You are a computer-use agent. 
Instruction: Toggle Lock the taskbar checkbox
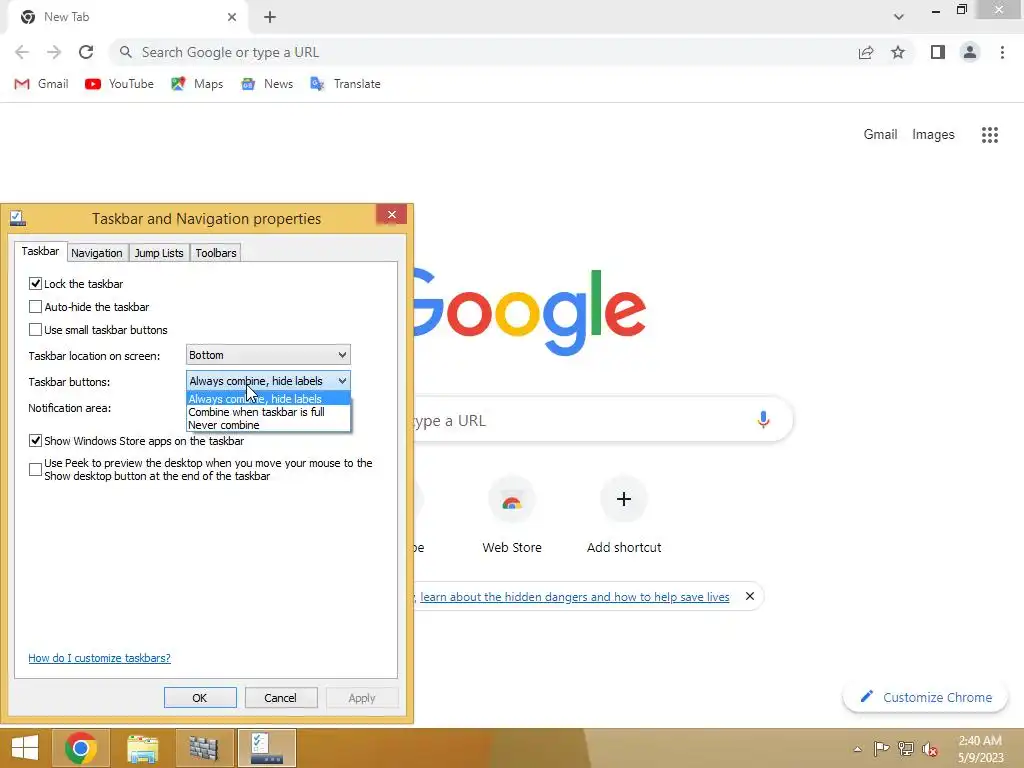point(35,283)
